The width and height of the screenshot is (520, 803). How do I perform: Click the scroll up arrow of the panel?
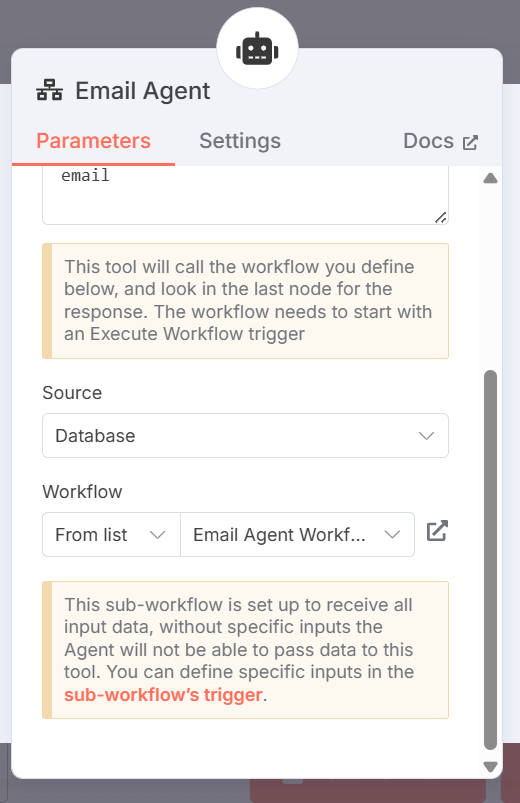tap(490, 178)
